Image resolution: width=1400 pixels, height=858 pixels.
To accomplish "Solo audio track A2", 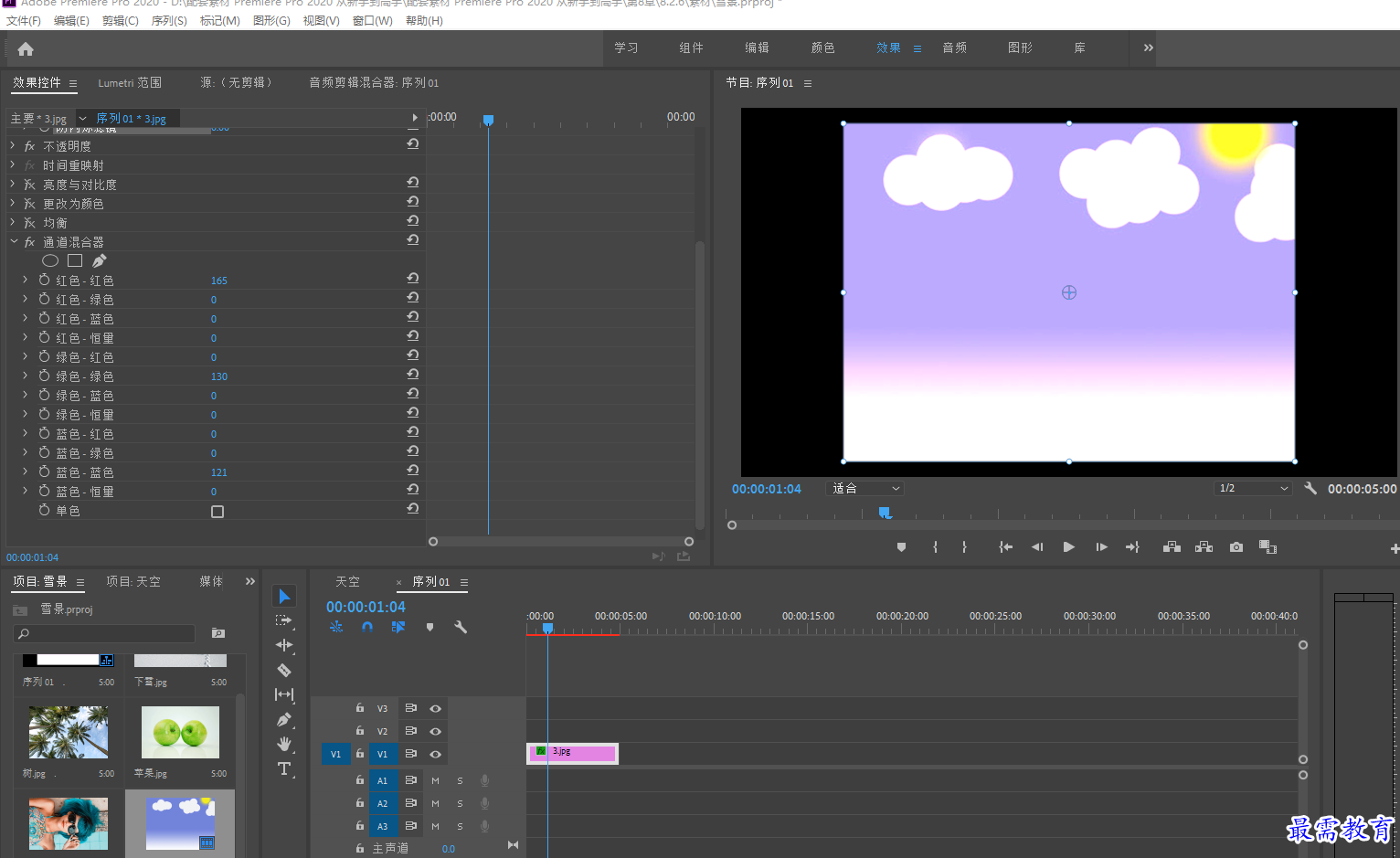I will click(x=460, y=803).
